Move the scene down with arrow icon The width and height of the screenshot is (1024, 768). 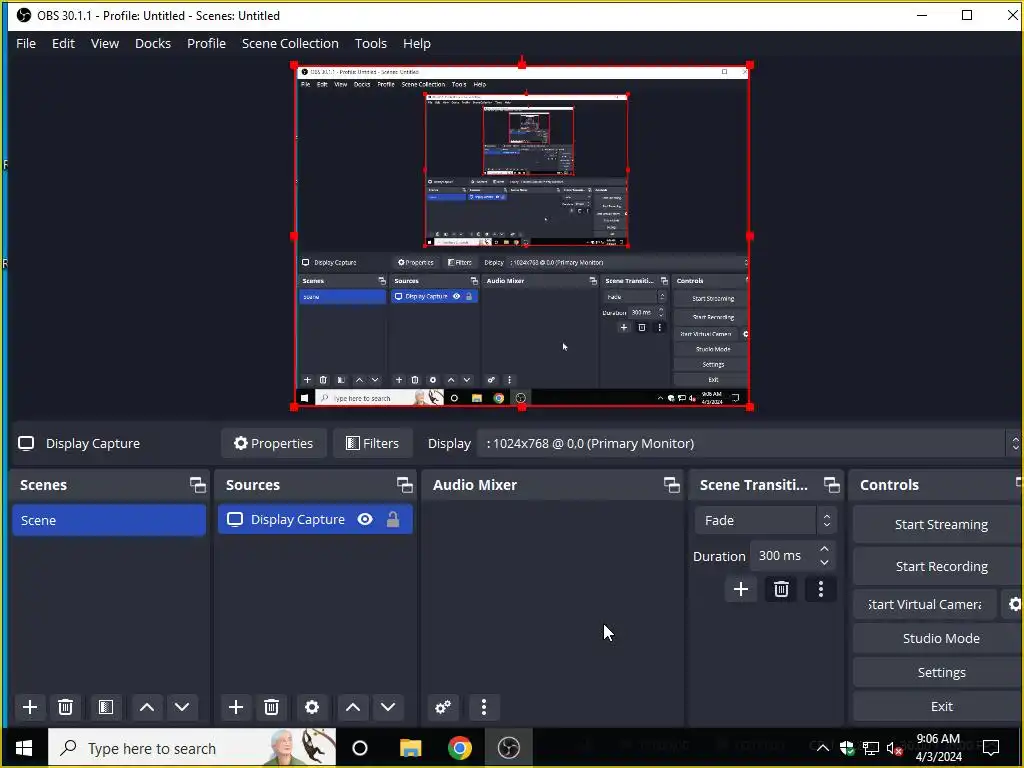tap(182, 707)
